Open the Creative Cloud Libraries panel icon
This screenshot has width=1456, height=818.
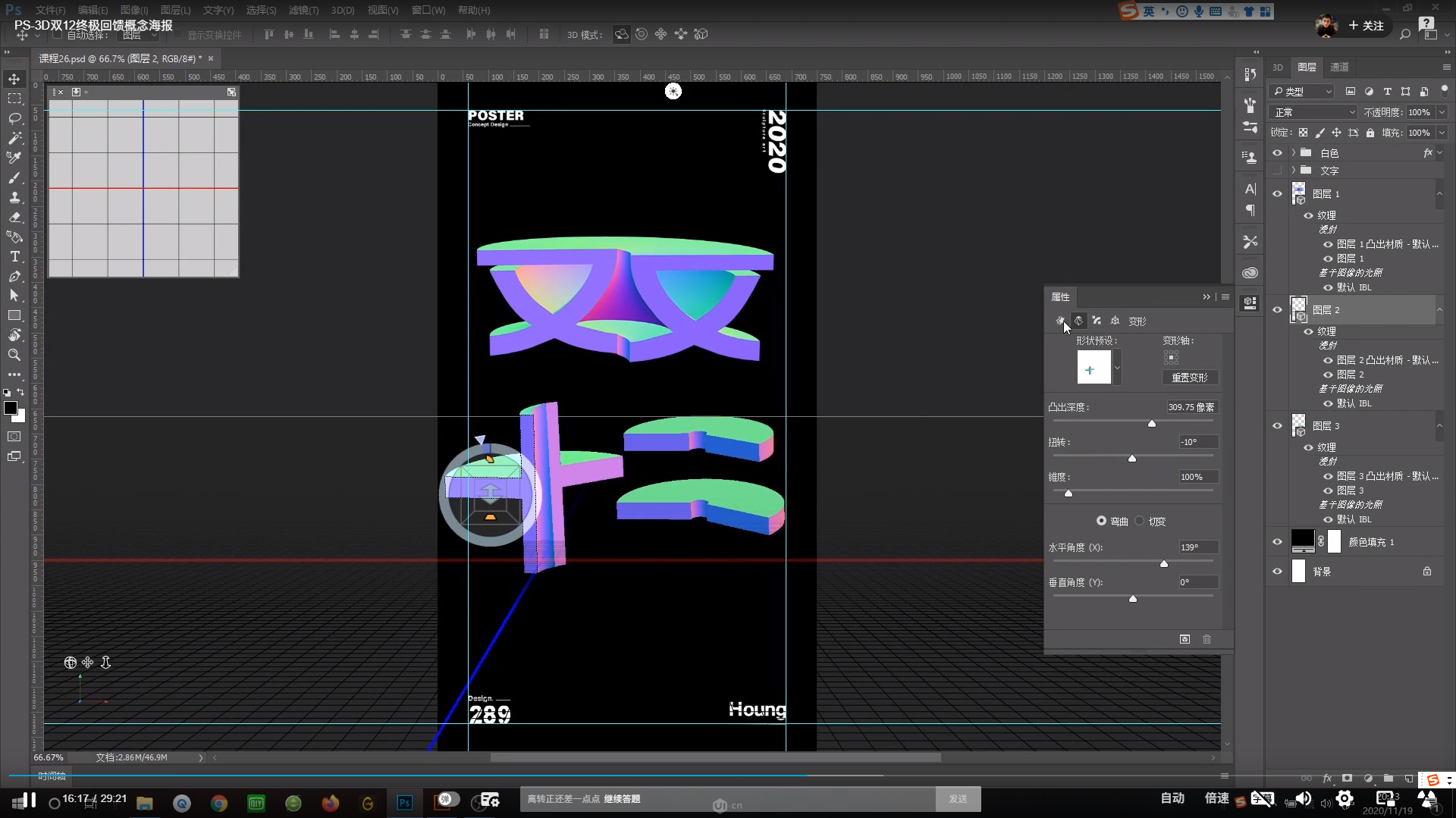click(1250, 273)
